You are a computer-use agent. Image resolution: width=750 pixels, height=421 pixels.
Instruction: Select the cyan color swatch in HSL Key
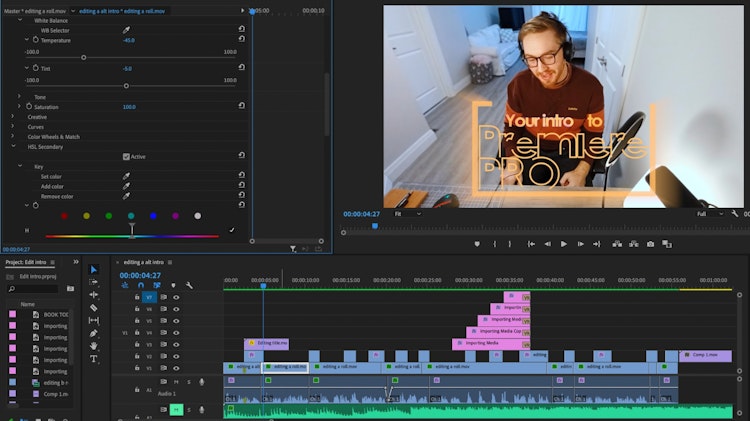click(131, 215)
